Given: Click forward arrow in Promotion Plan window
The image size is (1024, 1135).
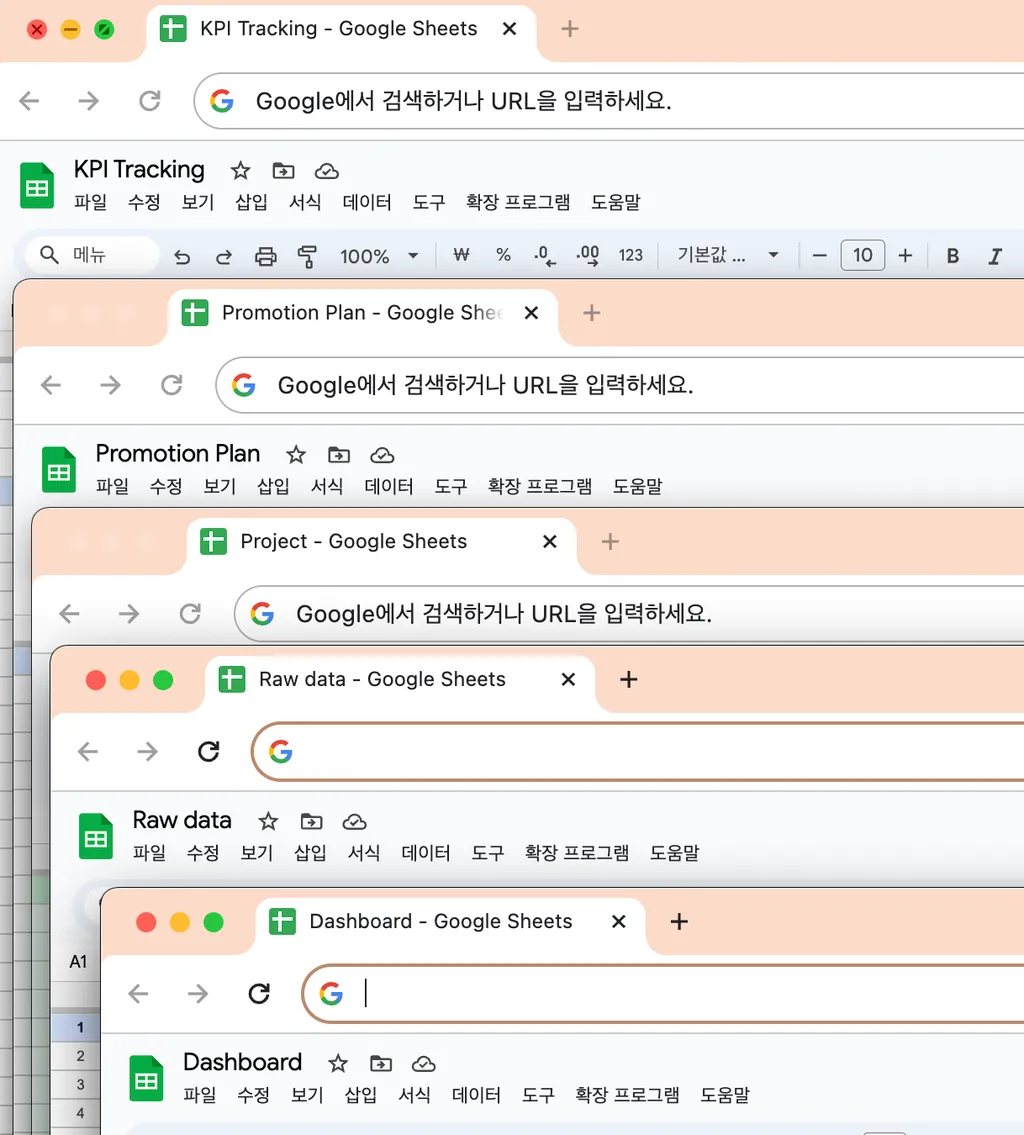Looking at the screenshot, I should pyautogui.click(x=110, y=384).
